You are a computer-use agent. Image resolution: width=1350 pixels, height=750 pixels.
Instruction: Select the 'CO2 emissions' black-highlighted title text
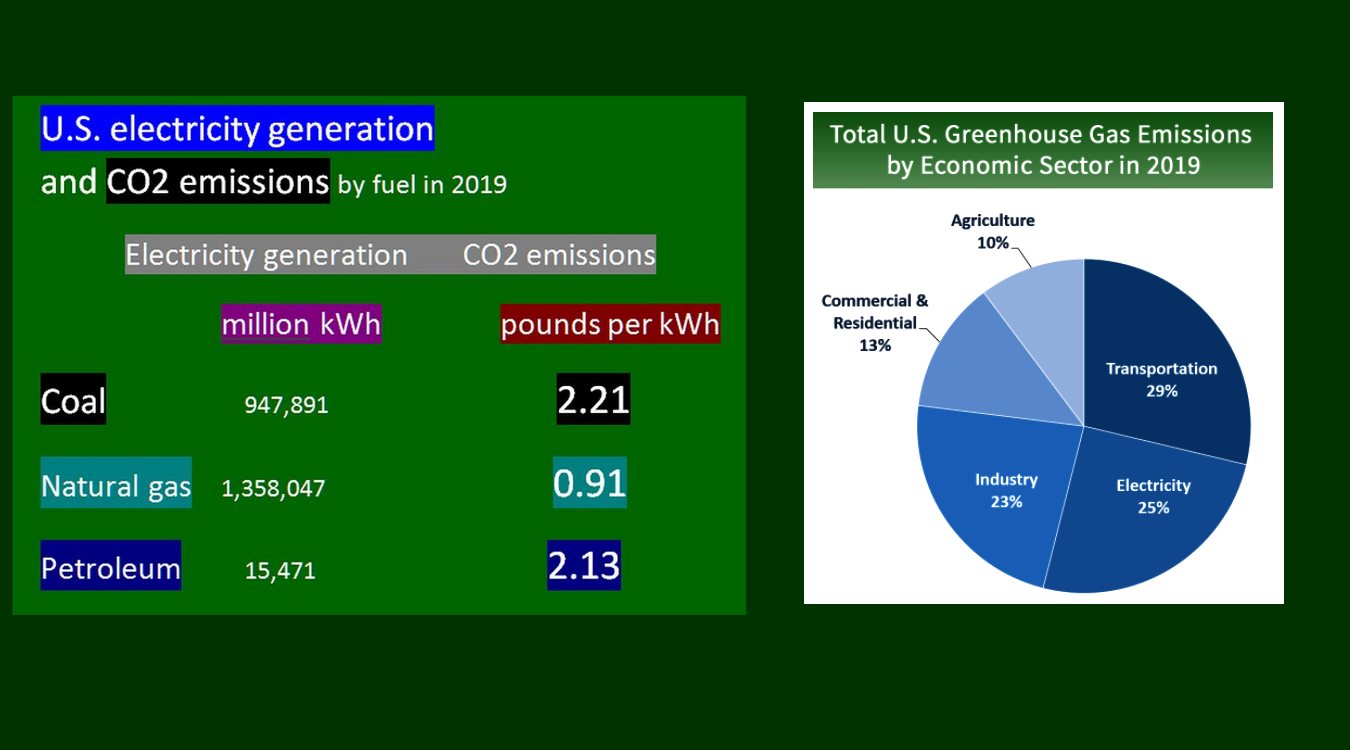click(218, 182)
